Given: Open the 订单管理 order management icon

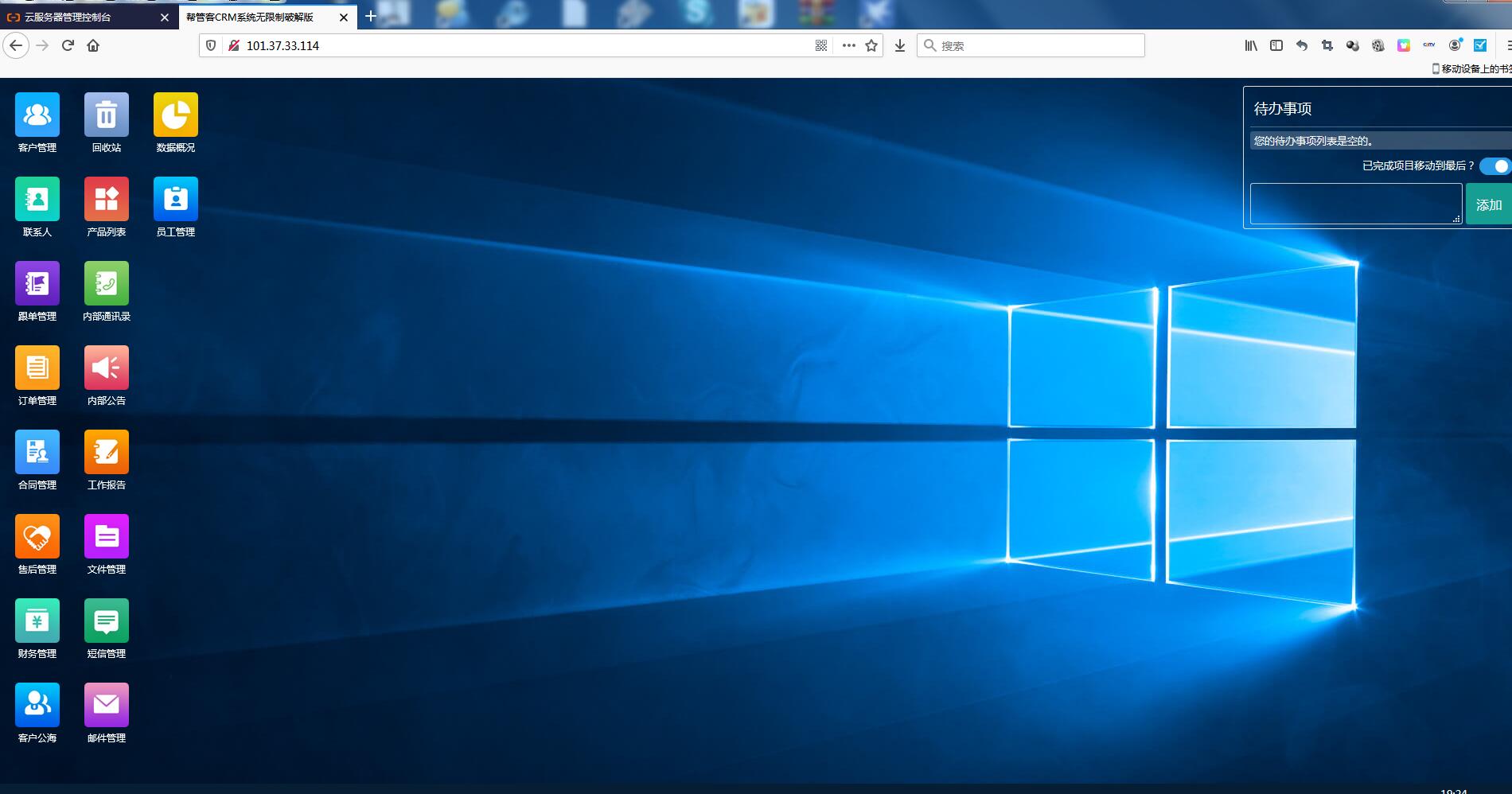Looking at the screenshot, I should tap(37, 368).
